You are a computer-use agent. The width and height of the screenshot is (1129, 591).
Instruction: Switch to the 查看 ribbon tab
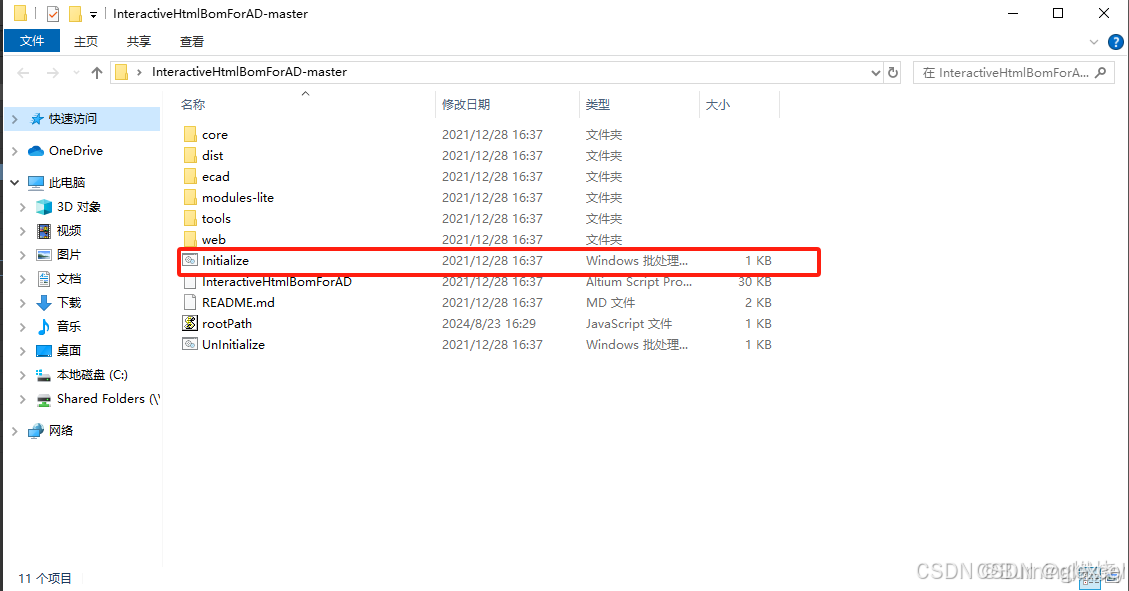192,42
